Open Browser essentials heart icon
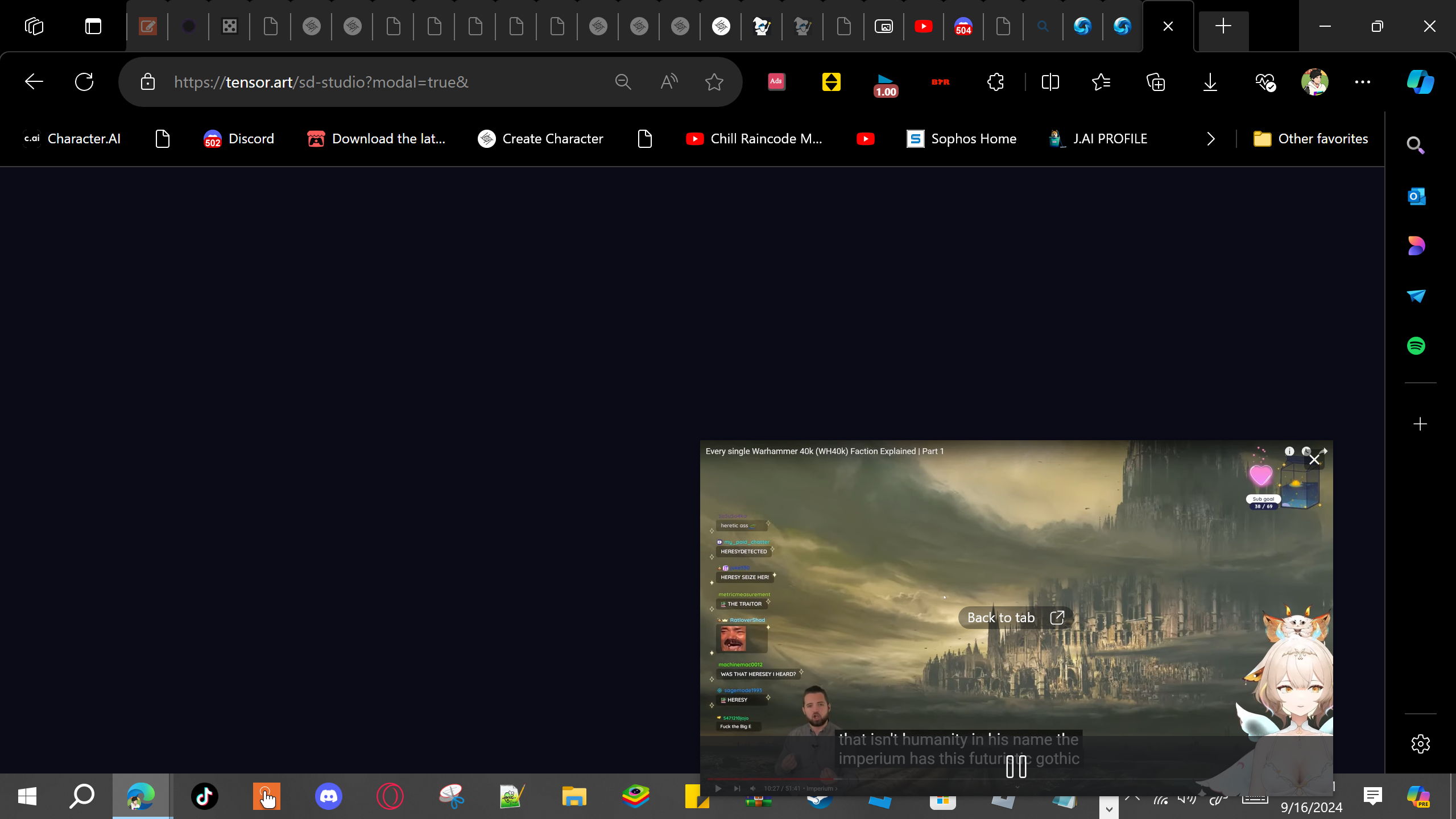 point(1265,82)
